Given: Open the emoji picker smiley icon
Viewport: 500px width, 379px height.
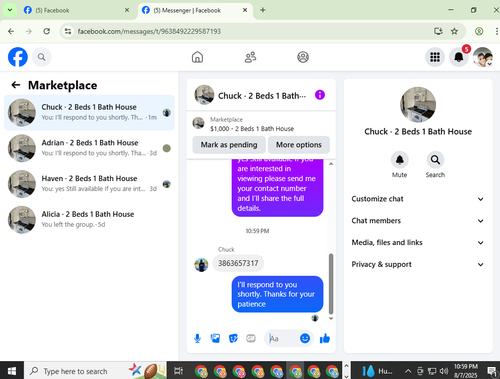Looking at the screenshot, I should 305,338.
